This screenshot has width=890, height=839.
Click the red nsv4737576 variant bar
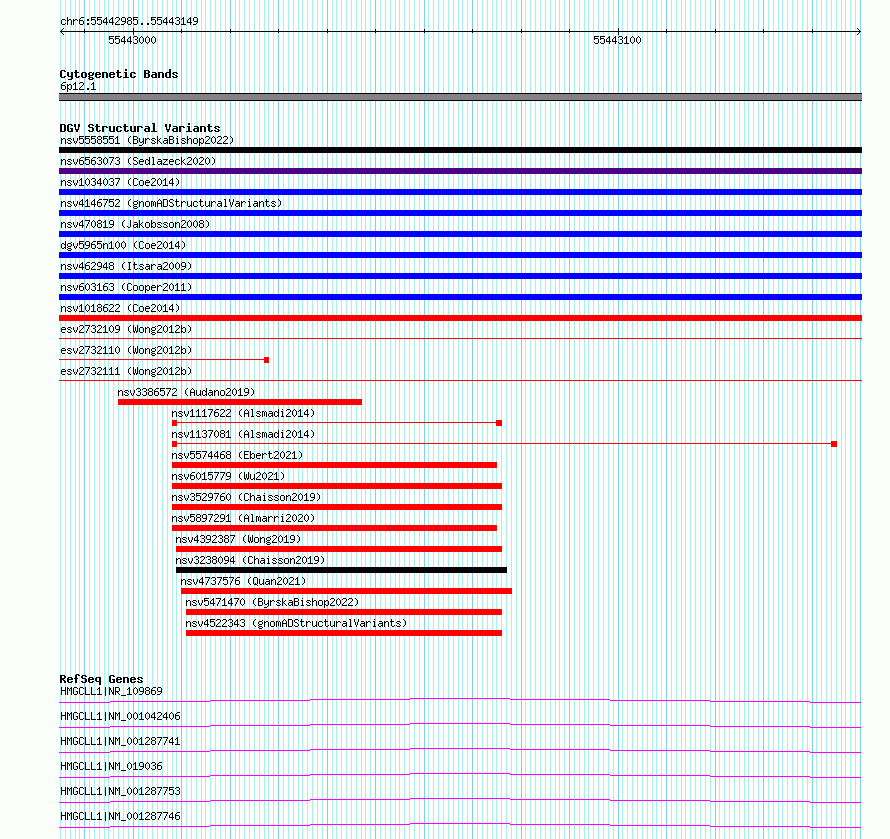[x=346, y=591]
